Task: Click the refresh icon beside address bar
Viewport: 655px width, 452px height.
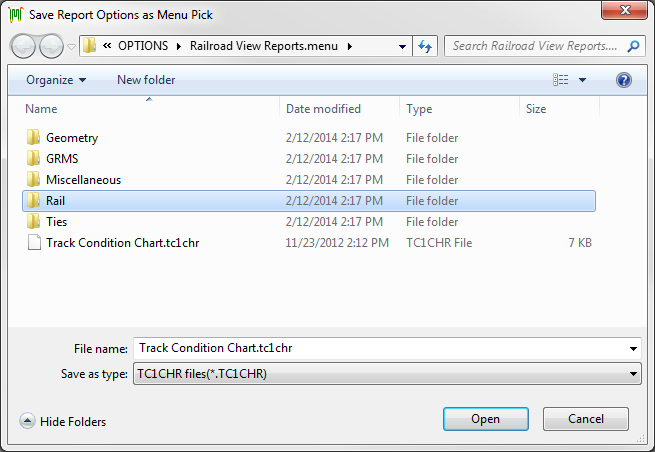Action: pyautogui.click(x=426, y=46)
